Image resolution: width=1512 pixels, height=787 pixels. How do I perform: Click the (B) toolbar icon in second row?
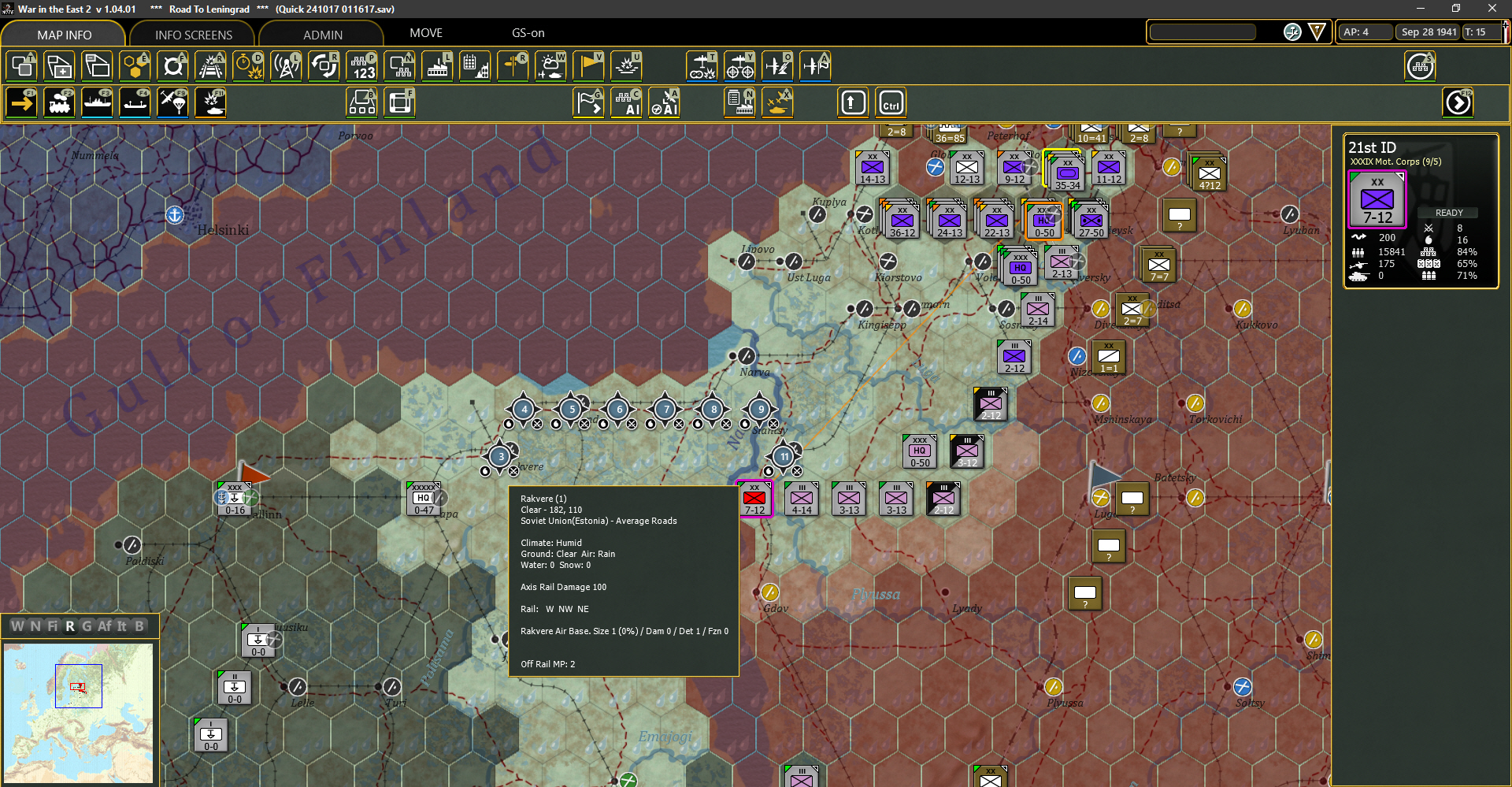[361, 102]
